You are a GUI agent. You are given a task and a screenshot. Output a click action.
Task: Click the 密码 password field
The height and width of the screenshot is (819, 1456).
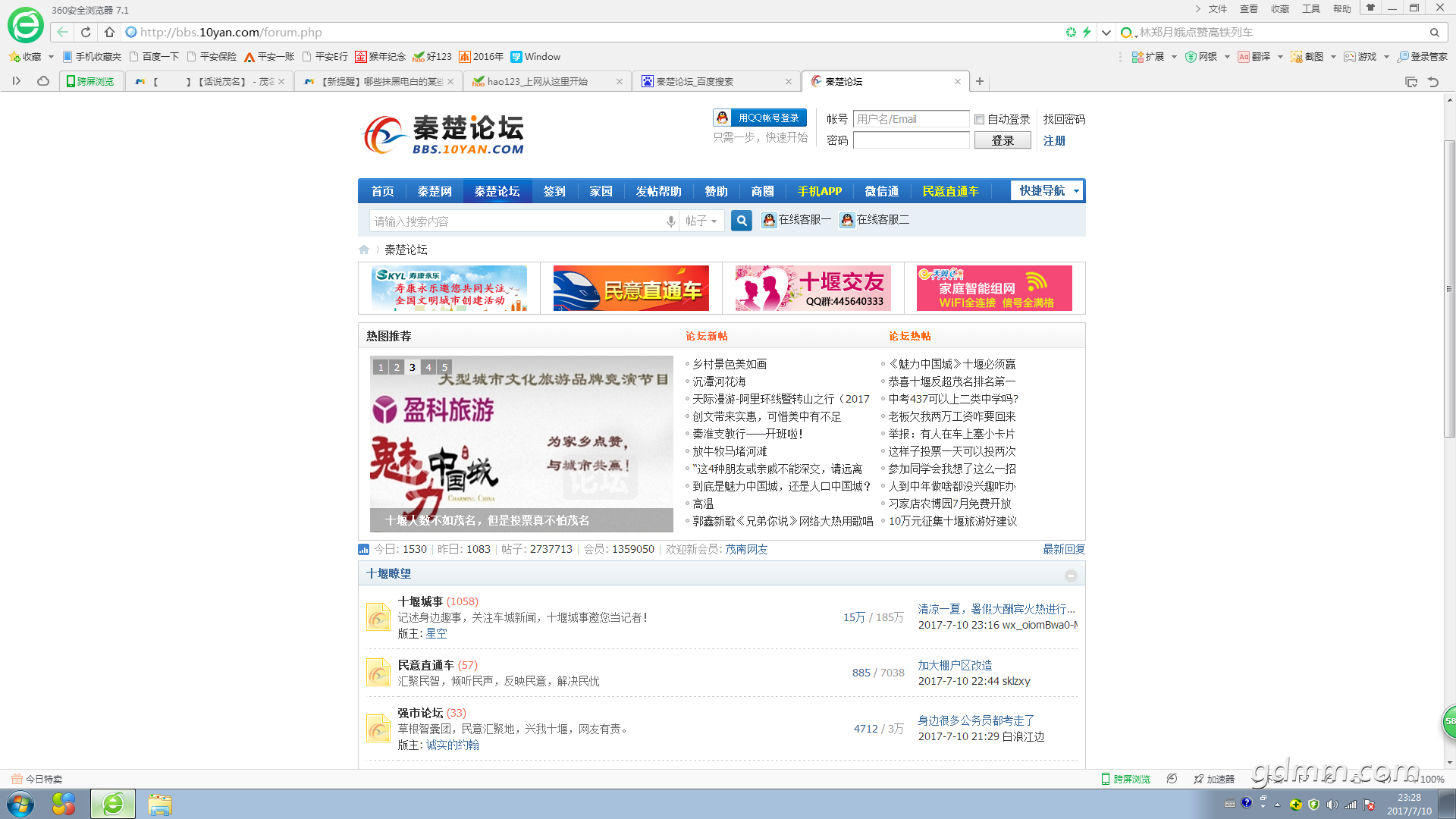912,140
